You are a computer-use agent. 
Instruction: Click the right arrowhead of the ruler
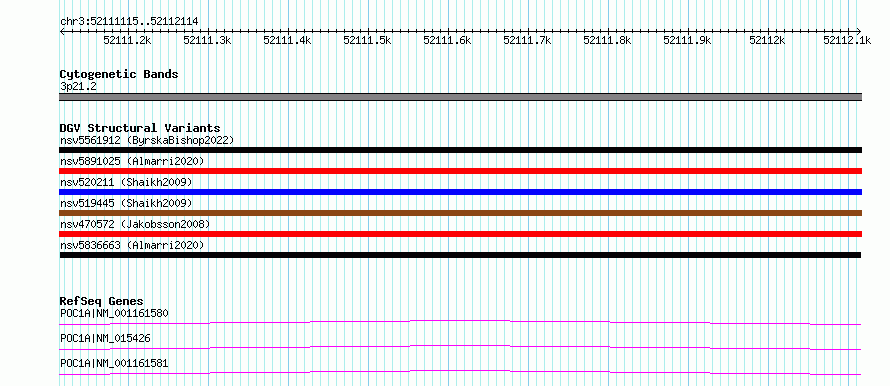pyautogui.click(x=859, y=31)
